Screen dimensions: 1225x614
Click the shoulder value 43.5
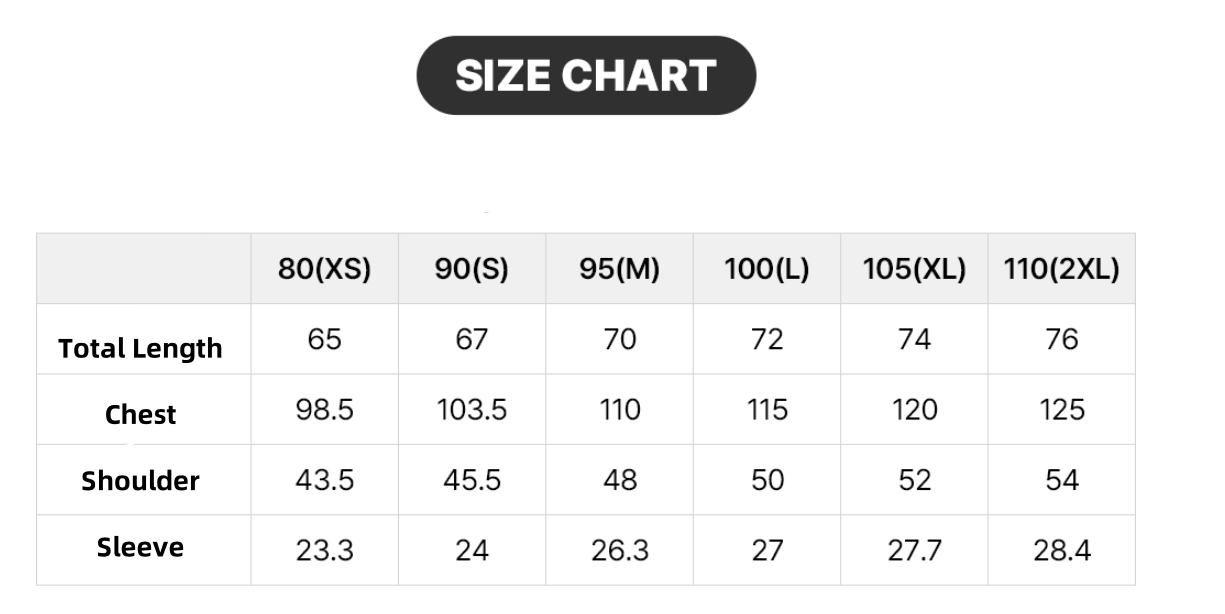[x=324, y=480]
